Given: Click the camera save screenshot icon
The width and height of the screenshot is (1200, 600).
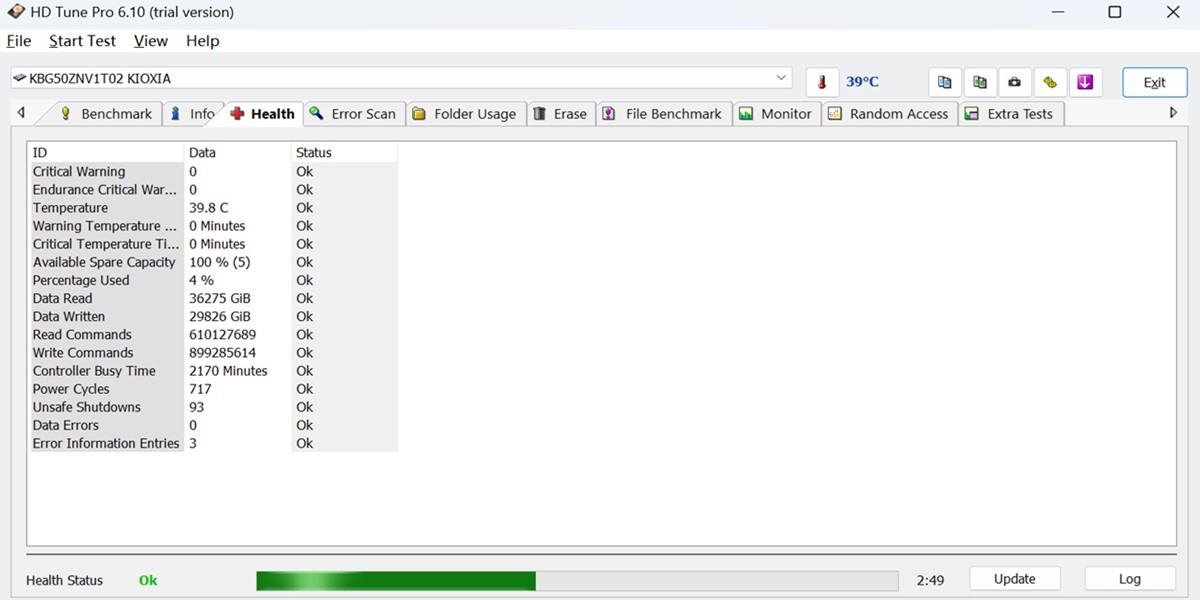Looking at the screenshot, I should click(x=1015, y=82).
